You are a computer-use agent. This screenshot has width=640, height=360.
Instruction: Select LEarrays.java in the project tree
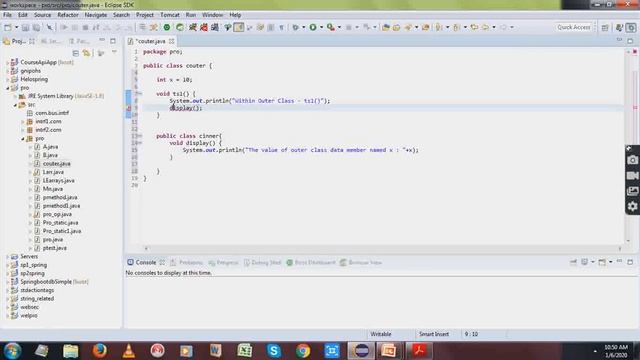pos(58,180)
